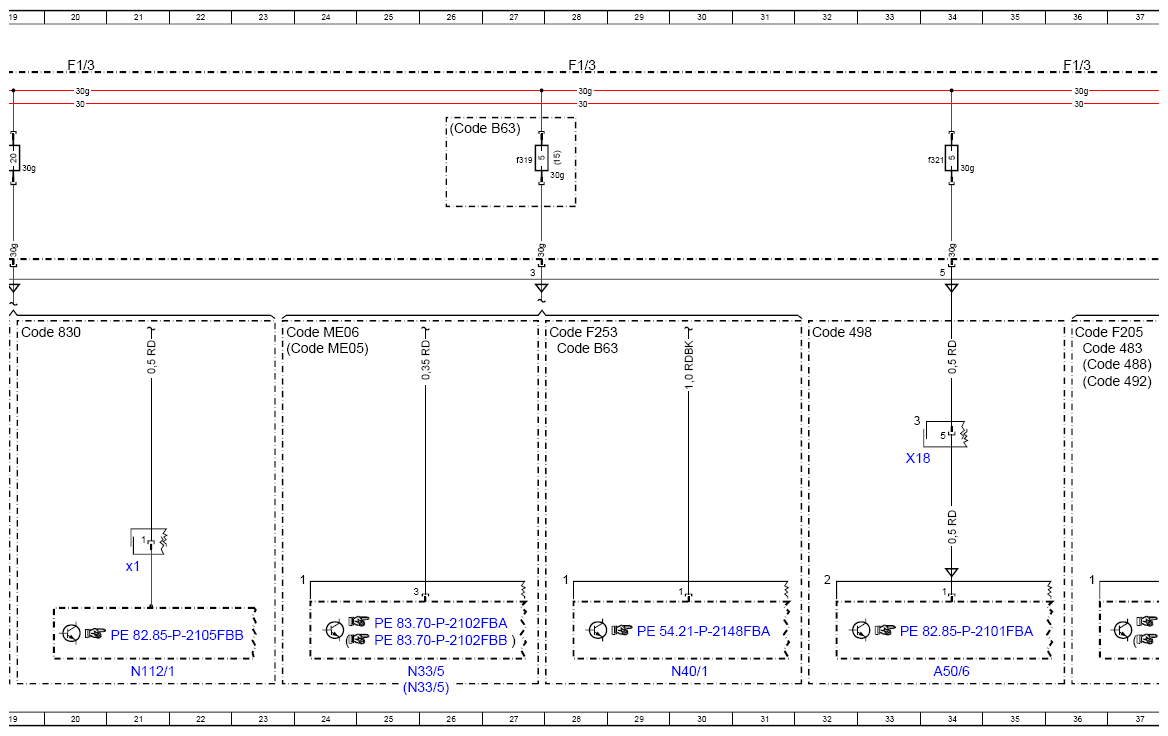
Task: Click X18 connector pin 5 symbol
Action: point(951,433)
